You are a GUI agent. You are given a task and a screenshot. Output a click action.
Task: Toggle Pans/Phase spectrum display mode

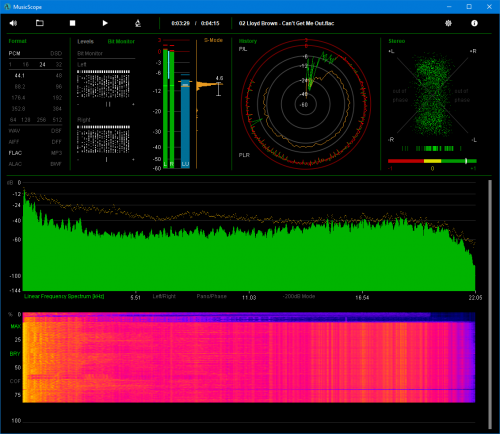(x=212, y=296)
